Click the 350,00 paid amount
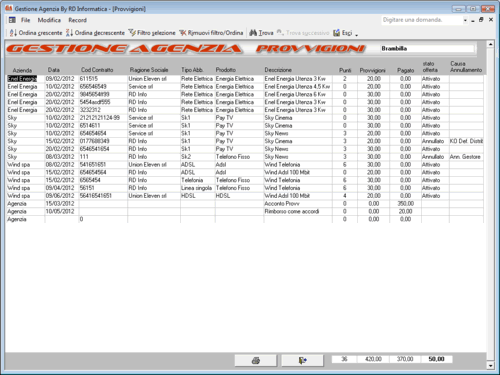The image size is (500, 375). point(405,204)
